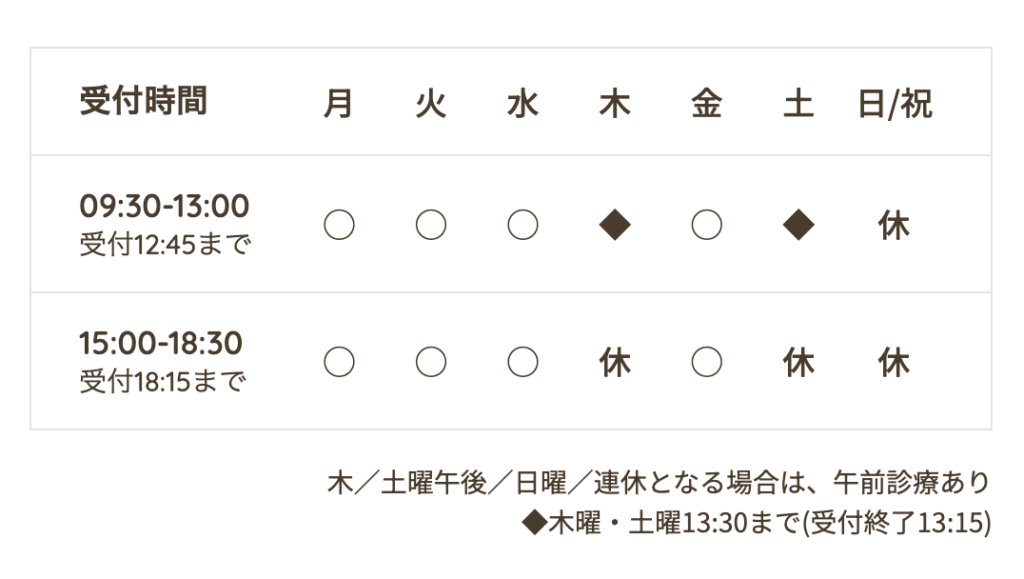The width and height of the screenshot is (1024, 579).
Task: Click Sunday/holiday afternoon closed mark
Action: tap(894, 362)
